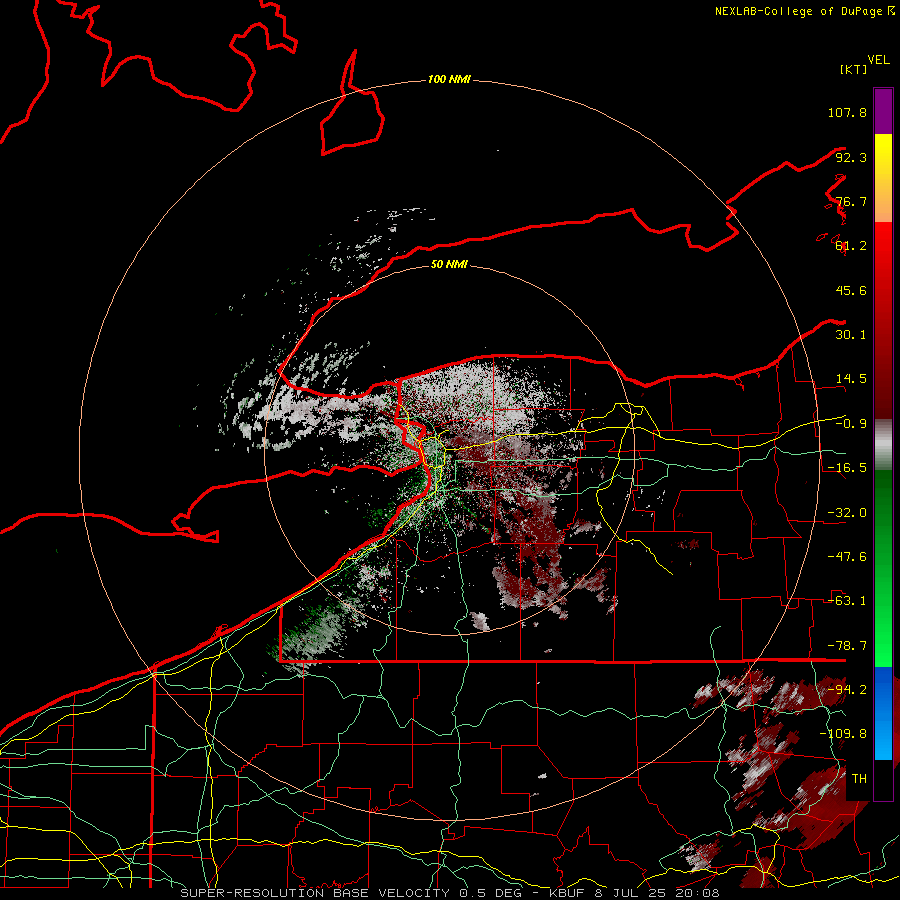Click the 76.7 velocity scale value

pos(851,201)
